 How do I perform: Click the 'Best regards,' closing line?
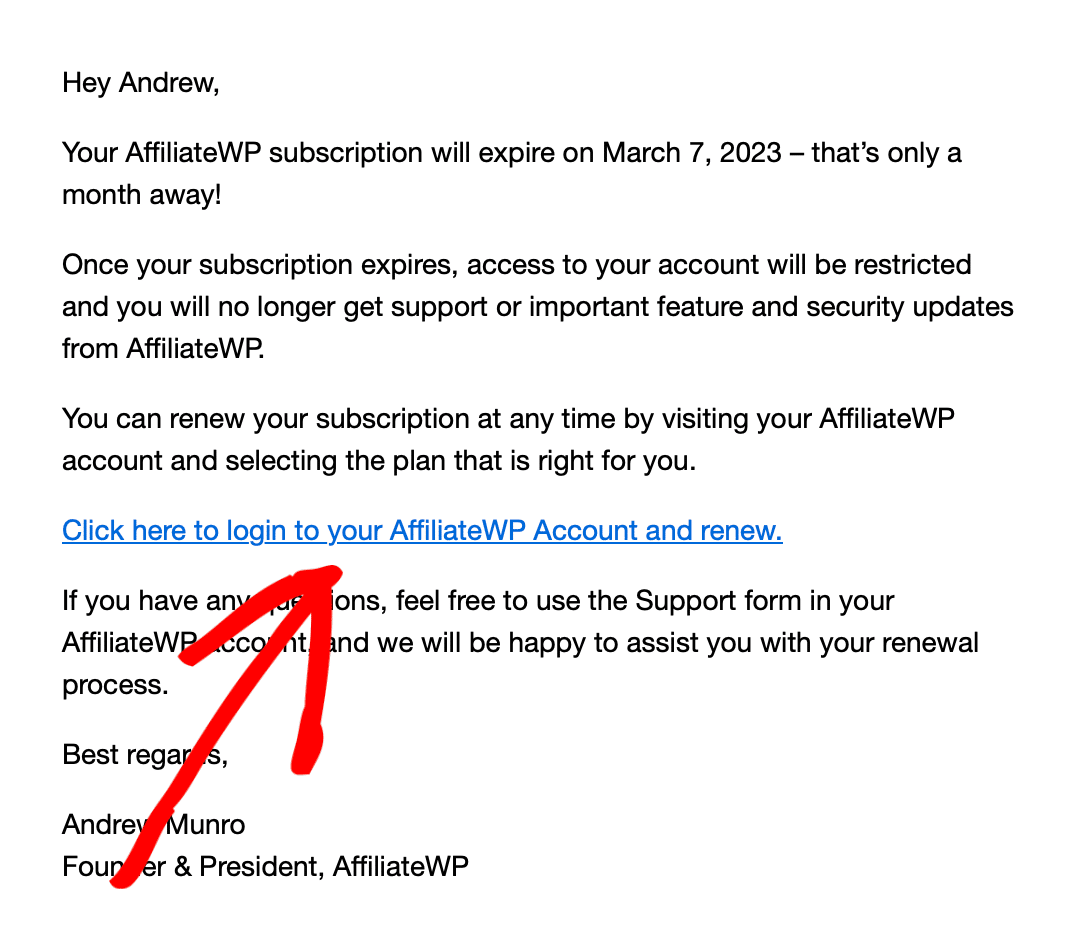tap(145, 755)
